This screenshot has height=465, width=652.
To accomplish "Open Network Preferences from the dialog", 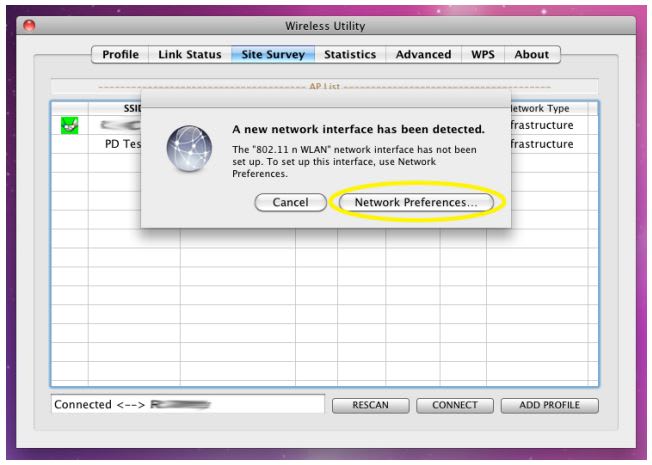I will point(416,202).
